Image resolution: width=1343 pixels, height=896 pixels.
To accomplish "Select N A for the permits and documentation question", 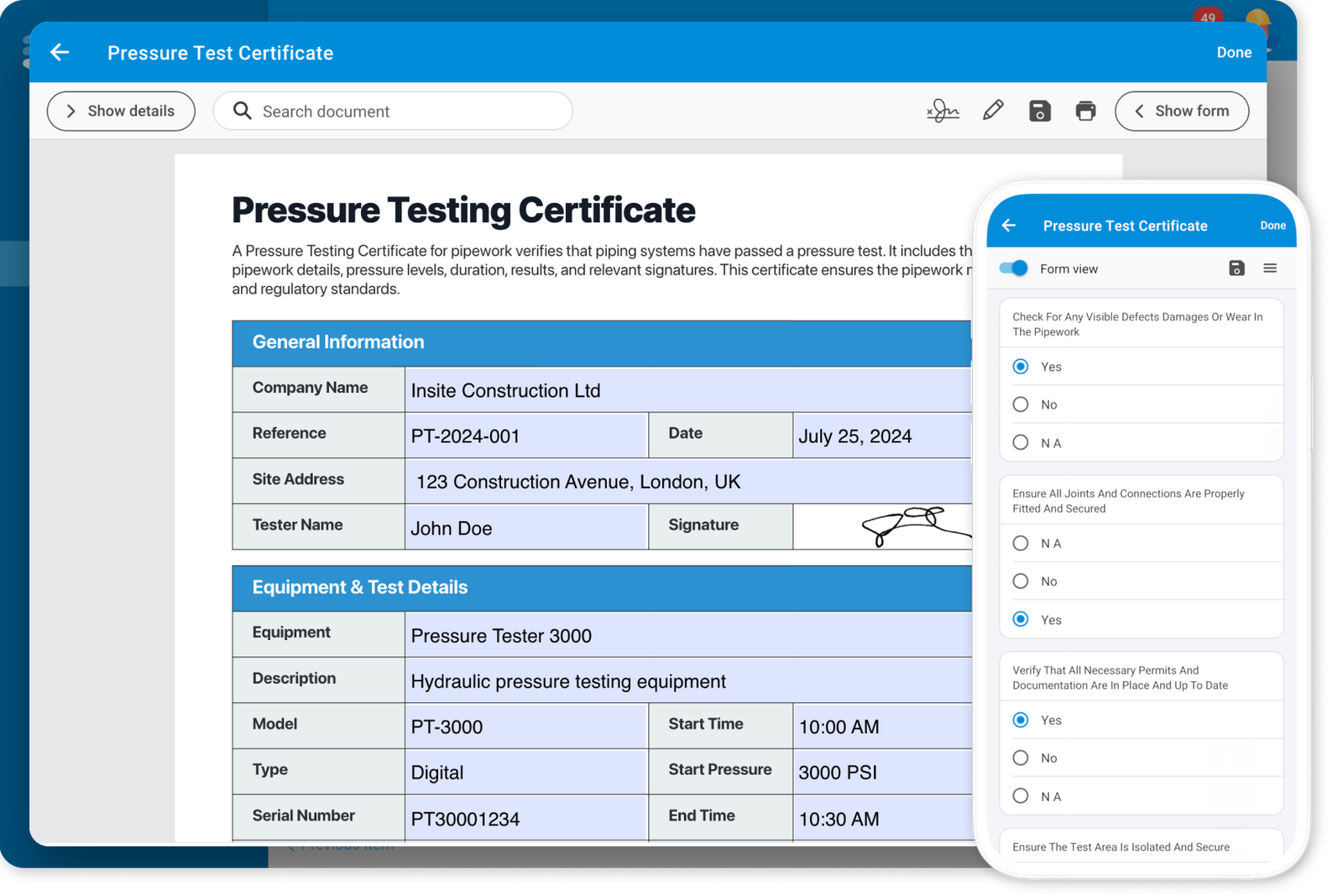I will click(1020, 795).
